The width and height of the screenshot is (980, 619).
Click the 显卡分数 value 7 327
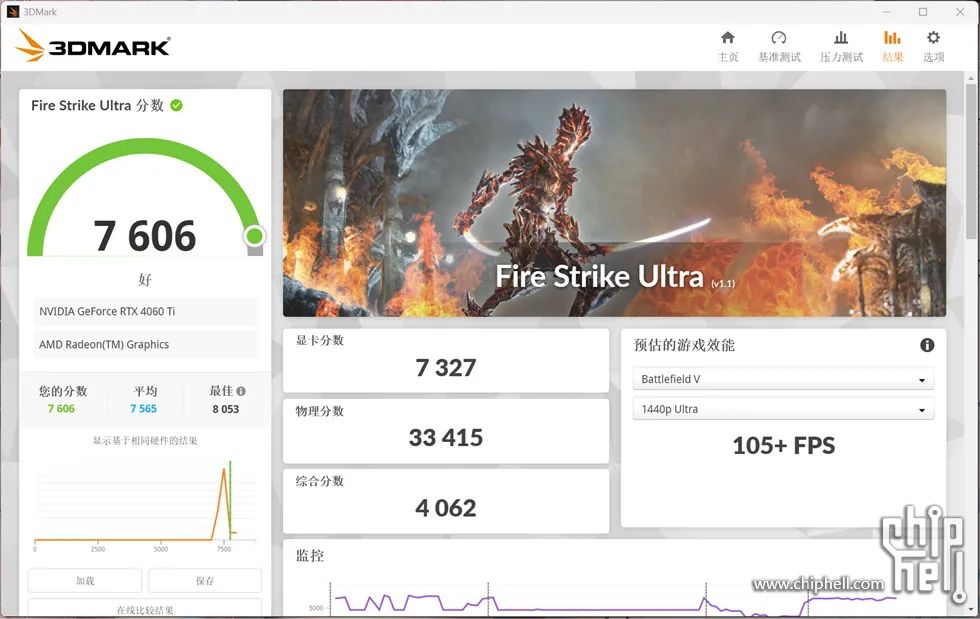[446, 368]
